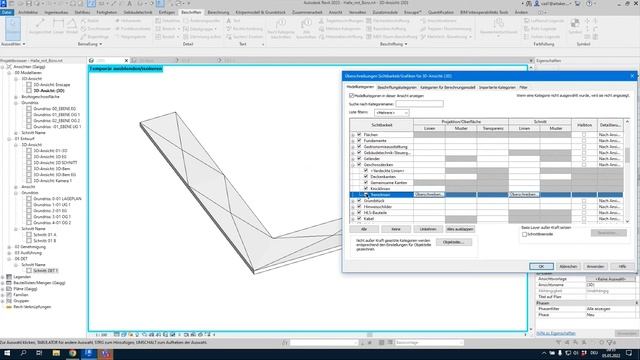Open the Architektur ribbon tab

point(28,12)
